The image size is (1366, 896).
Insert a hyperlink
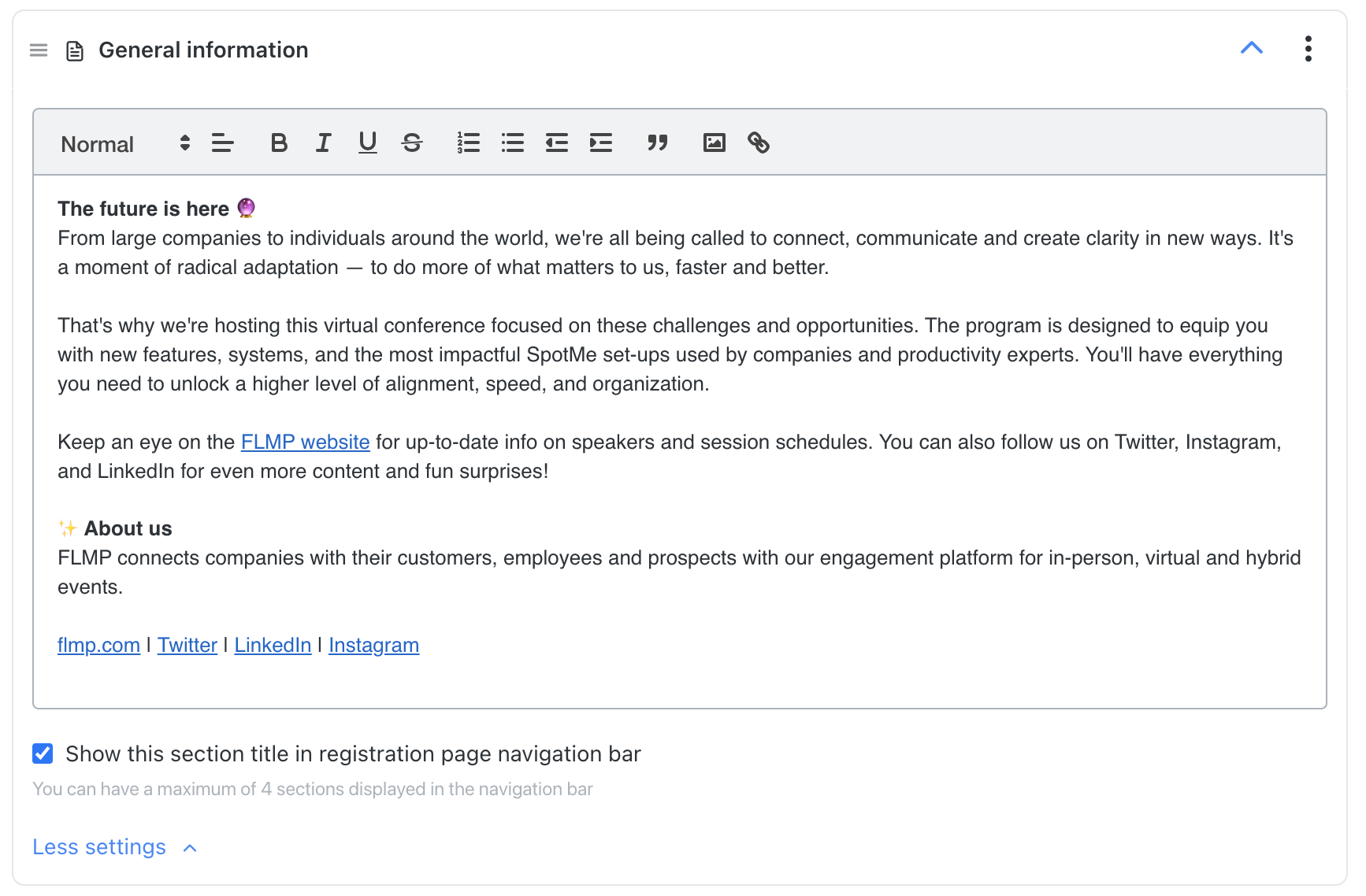(758, 143)
